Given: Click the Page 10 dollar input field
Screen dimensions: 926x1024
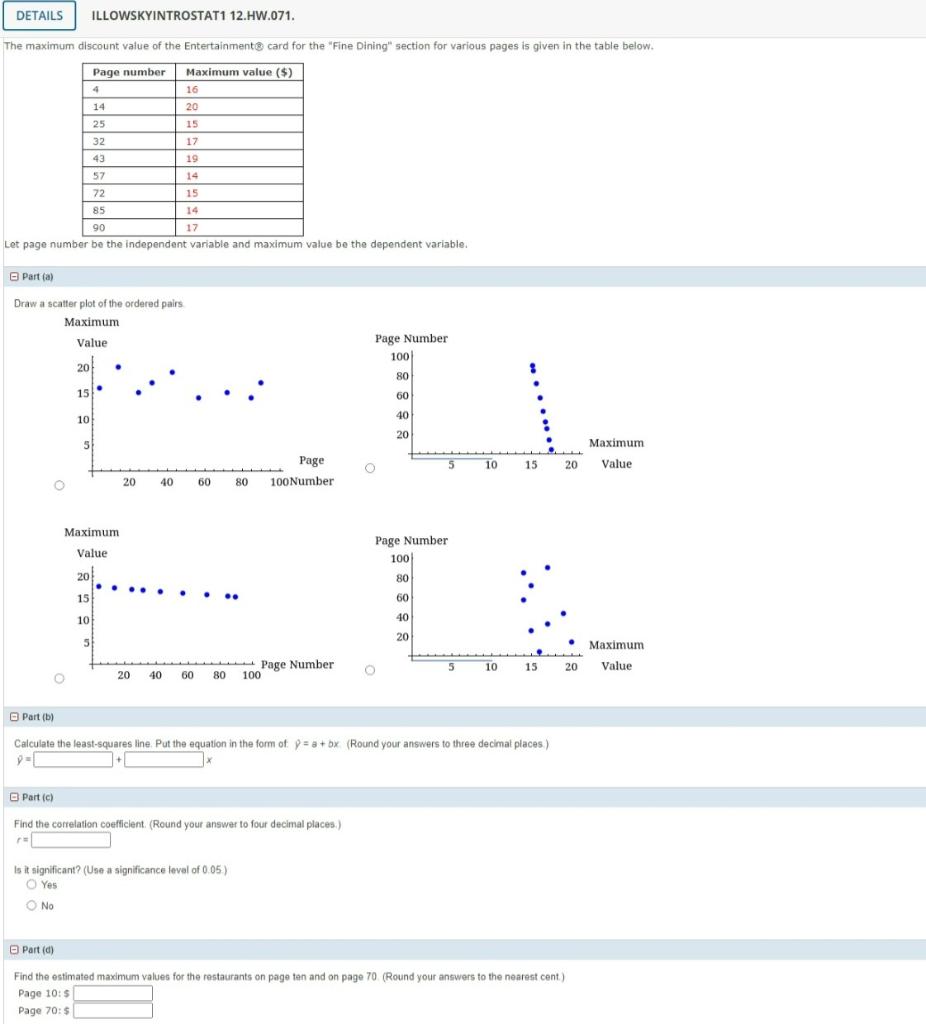Looking at the screenshot, I should point(113,993).
